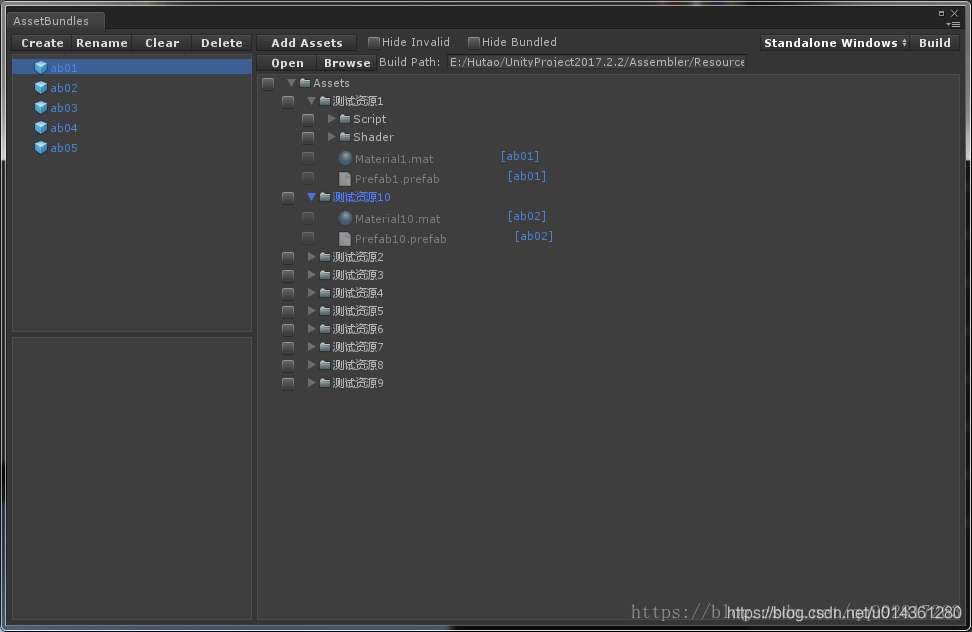
Task: Select the ab05 bundle cube icon
Action: point(41,147)
